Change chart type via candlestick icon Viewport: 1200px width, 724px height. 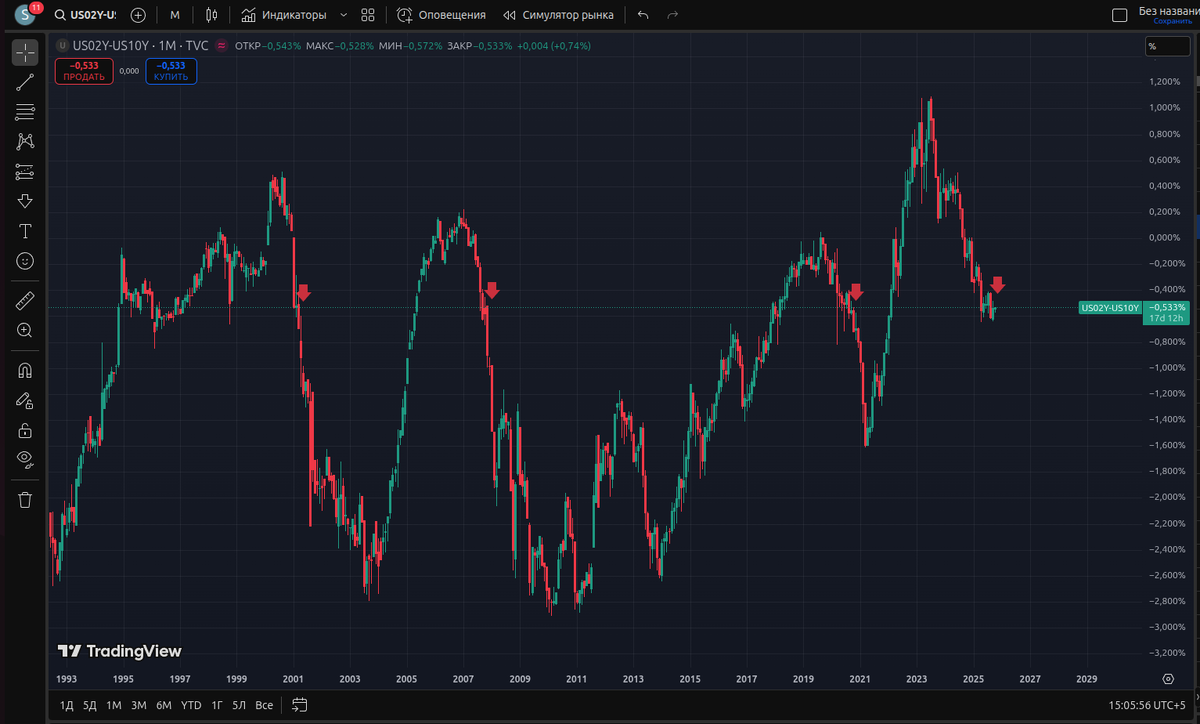pyautogui.click(x=210, y=15)
